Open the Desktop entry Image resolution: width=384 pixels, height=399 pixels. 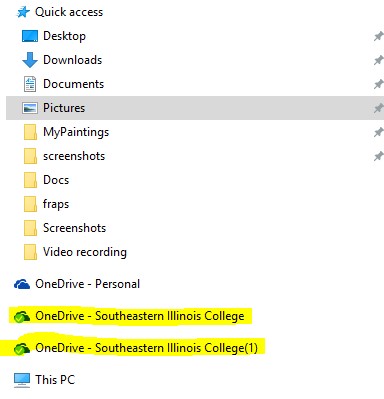64,36
